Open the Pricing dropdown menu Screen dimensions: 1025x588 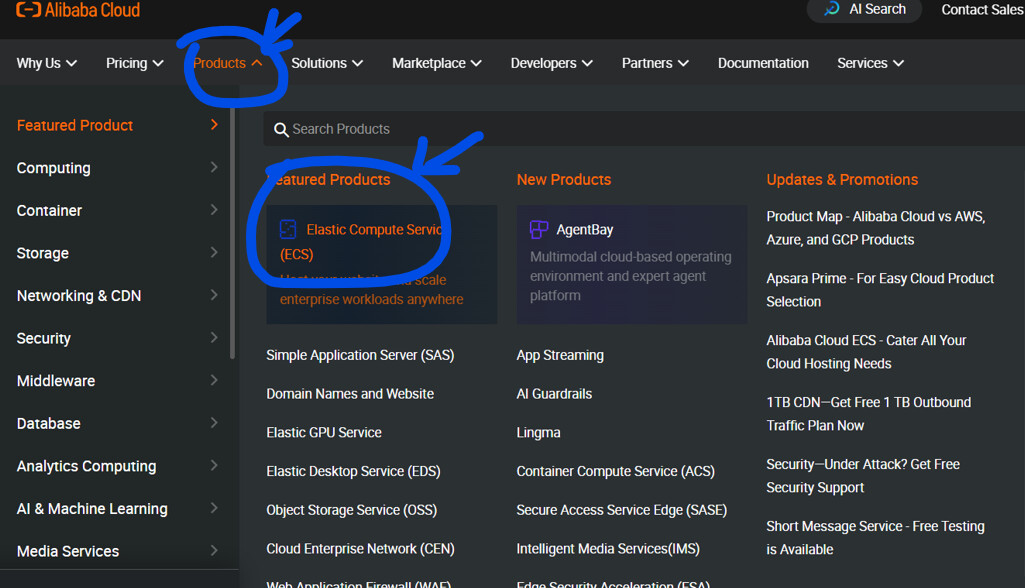pyautogui.click(x=134, y=63)
